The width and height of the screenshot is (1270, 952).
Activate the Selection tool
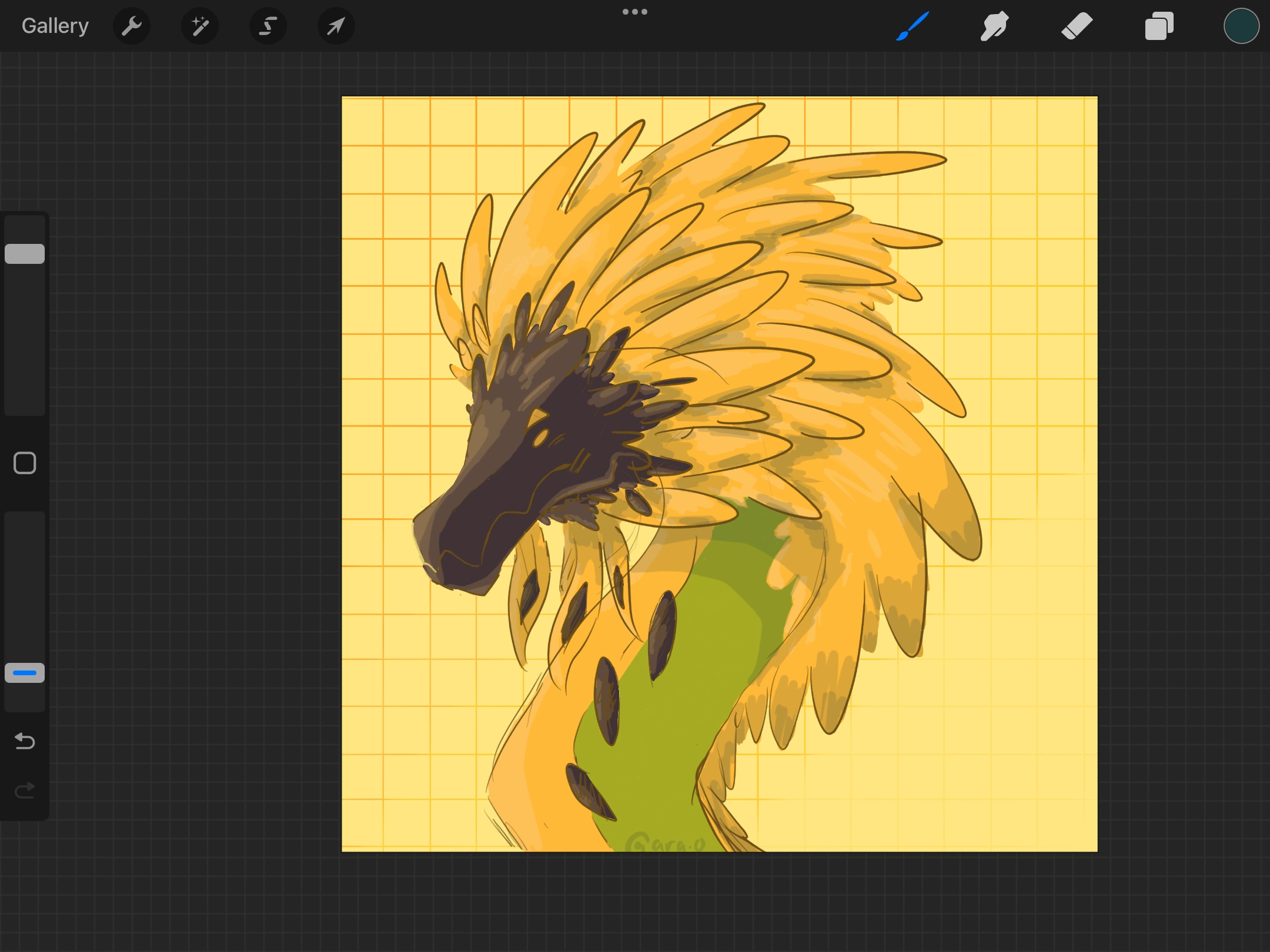click(268, 26)
